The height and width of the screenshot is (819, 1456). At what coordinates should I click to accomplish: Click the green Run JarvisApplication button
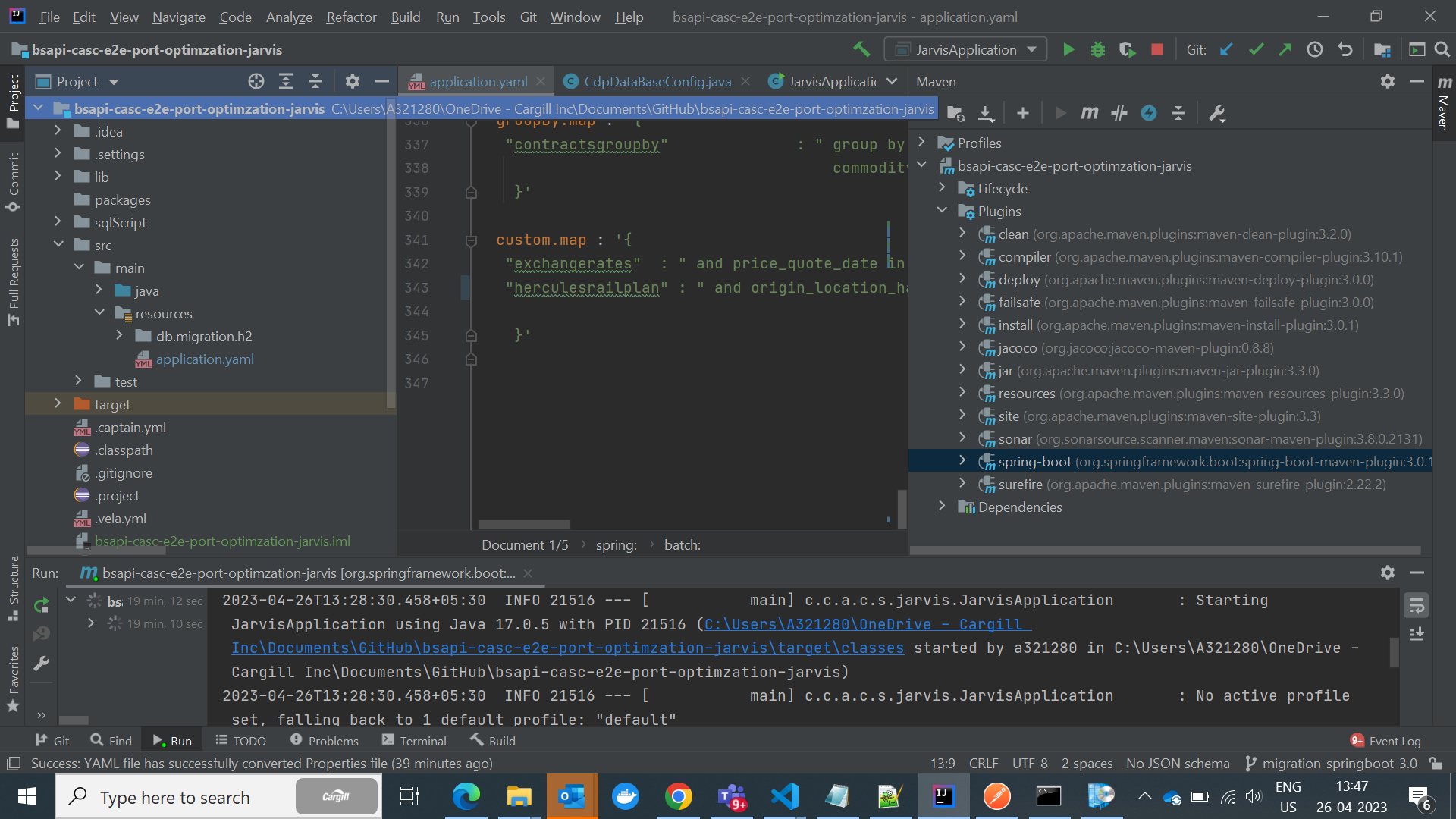[x=1068, y=50]
